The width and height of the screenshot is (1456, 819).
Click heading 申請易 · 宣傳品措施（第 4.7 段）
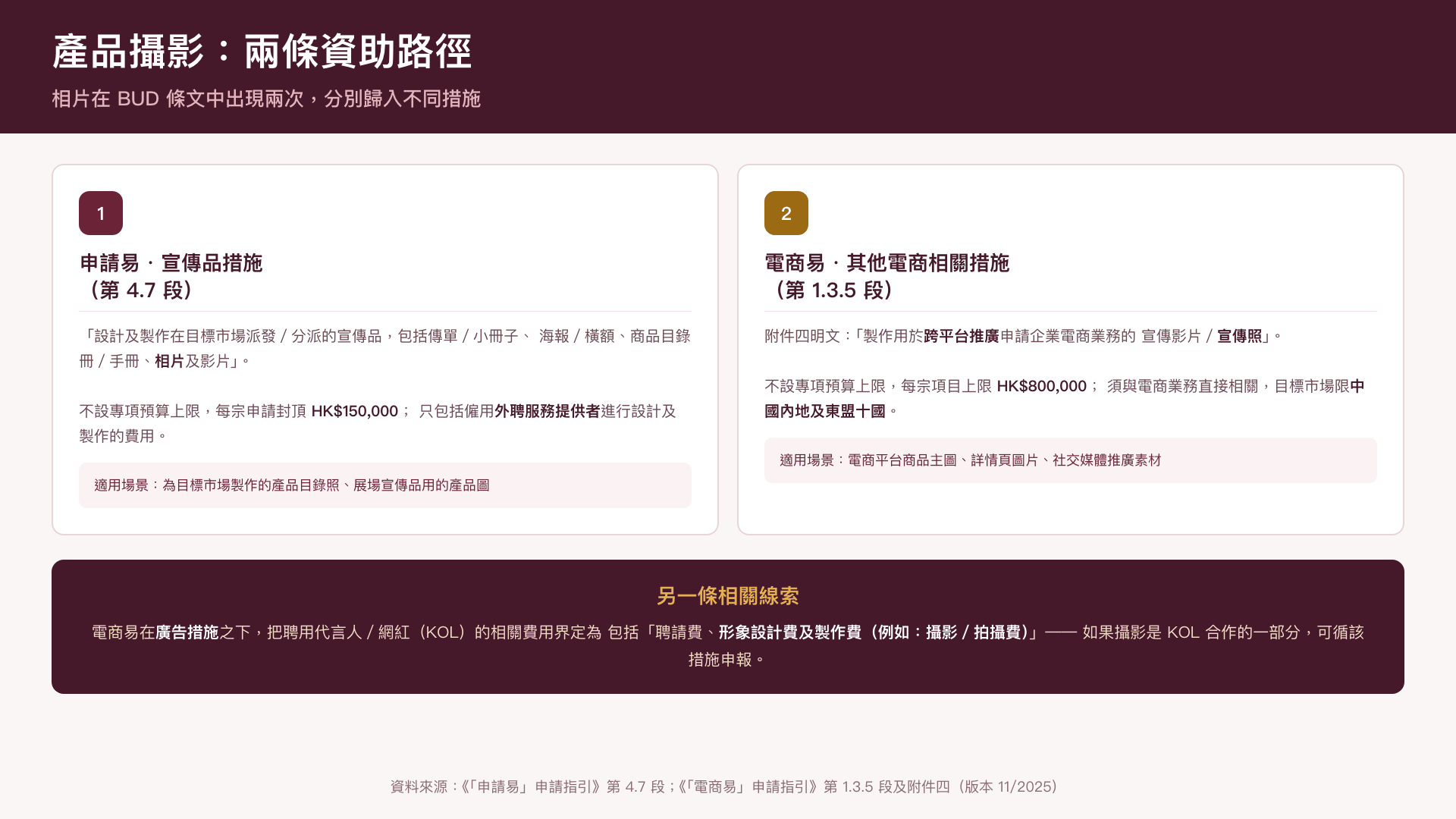click(x=171, y=277)
